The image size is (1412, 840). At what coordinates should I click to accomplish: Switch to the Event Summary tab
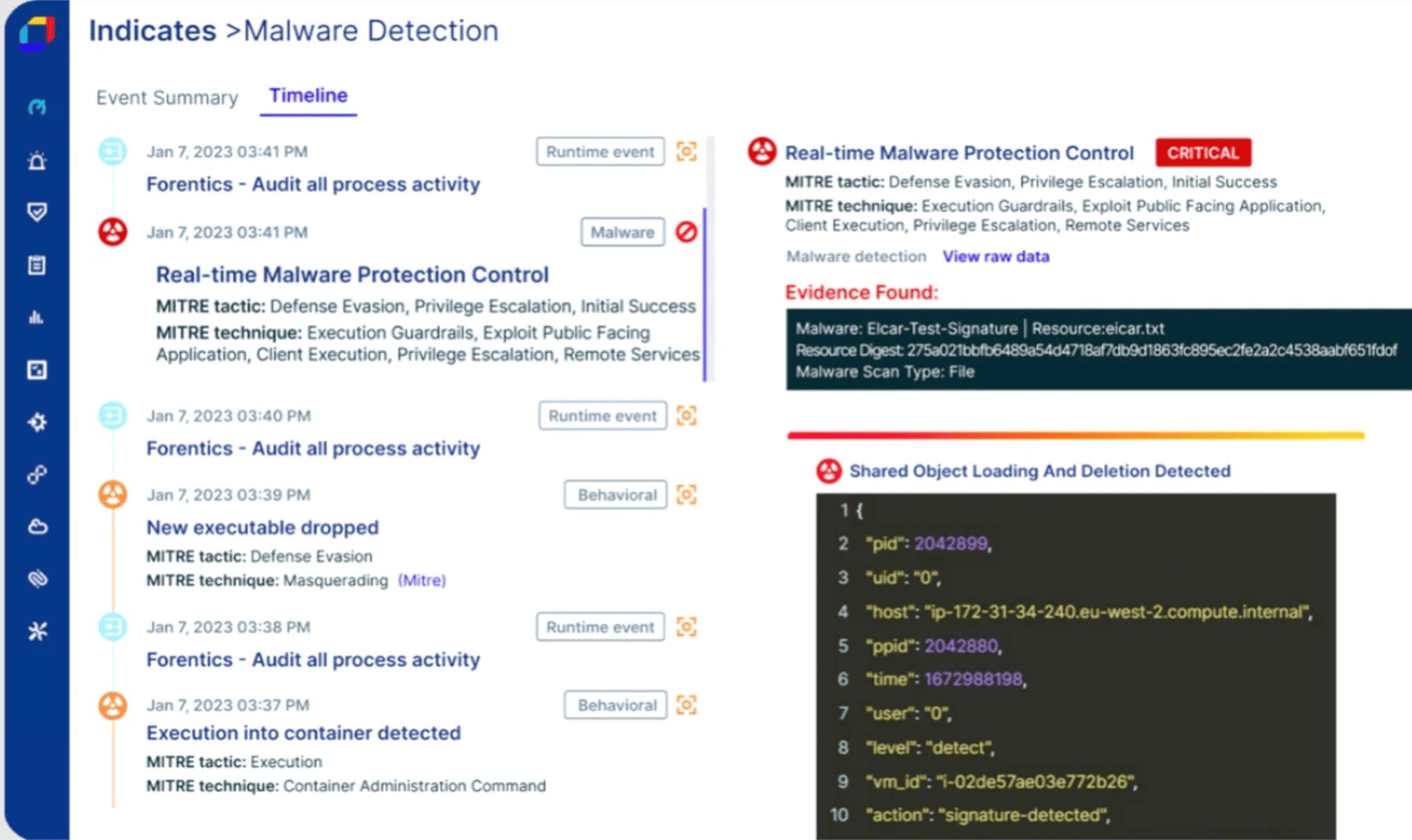pyautogui.click(x=167, y=98)
